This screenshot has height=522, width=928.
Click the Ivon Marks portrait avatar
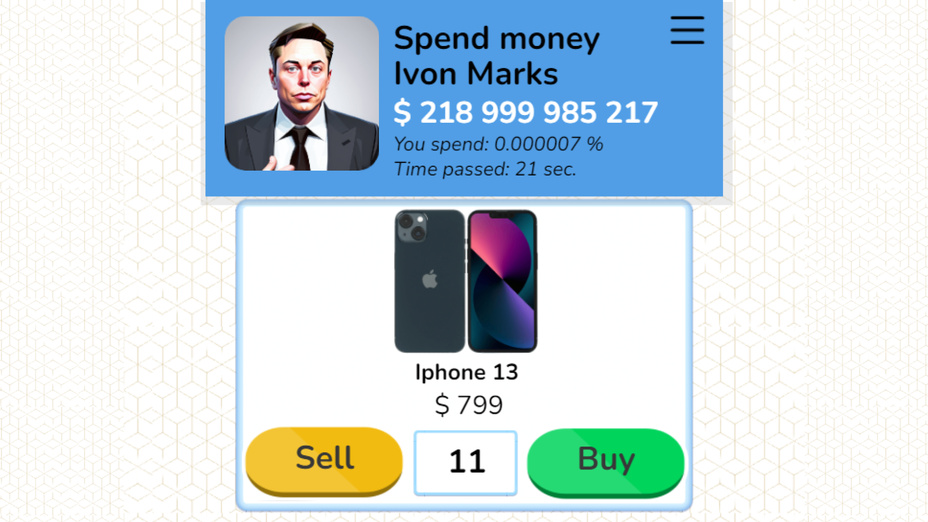[x=302, y=94]
